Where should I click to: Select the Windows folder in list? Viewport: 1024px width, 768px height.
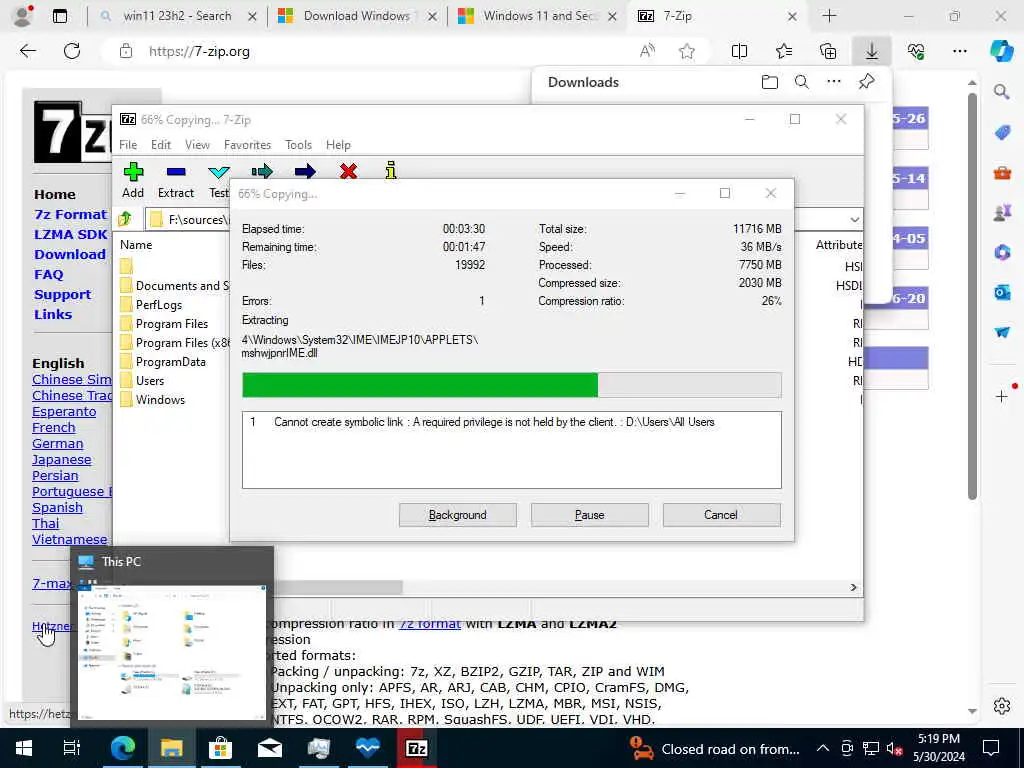click(x=160, y=400)
